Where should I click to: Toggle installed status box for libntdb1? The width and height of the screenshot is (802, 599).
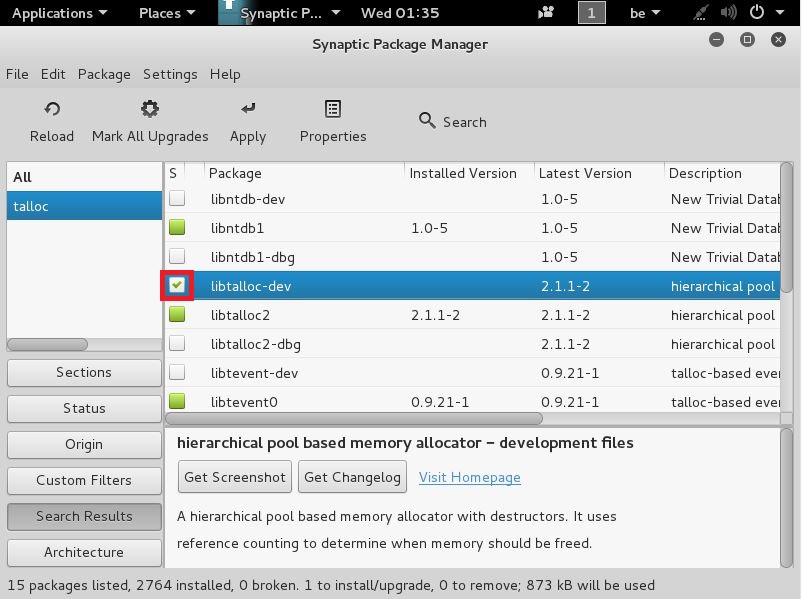177,227
